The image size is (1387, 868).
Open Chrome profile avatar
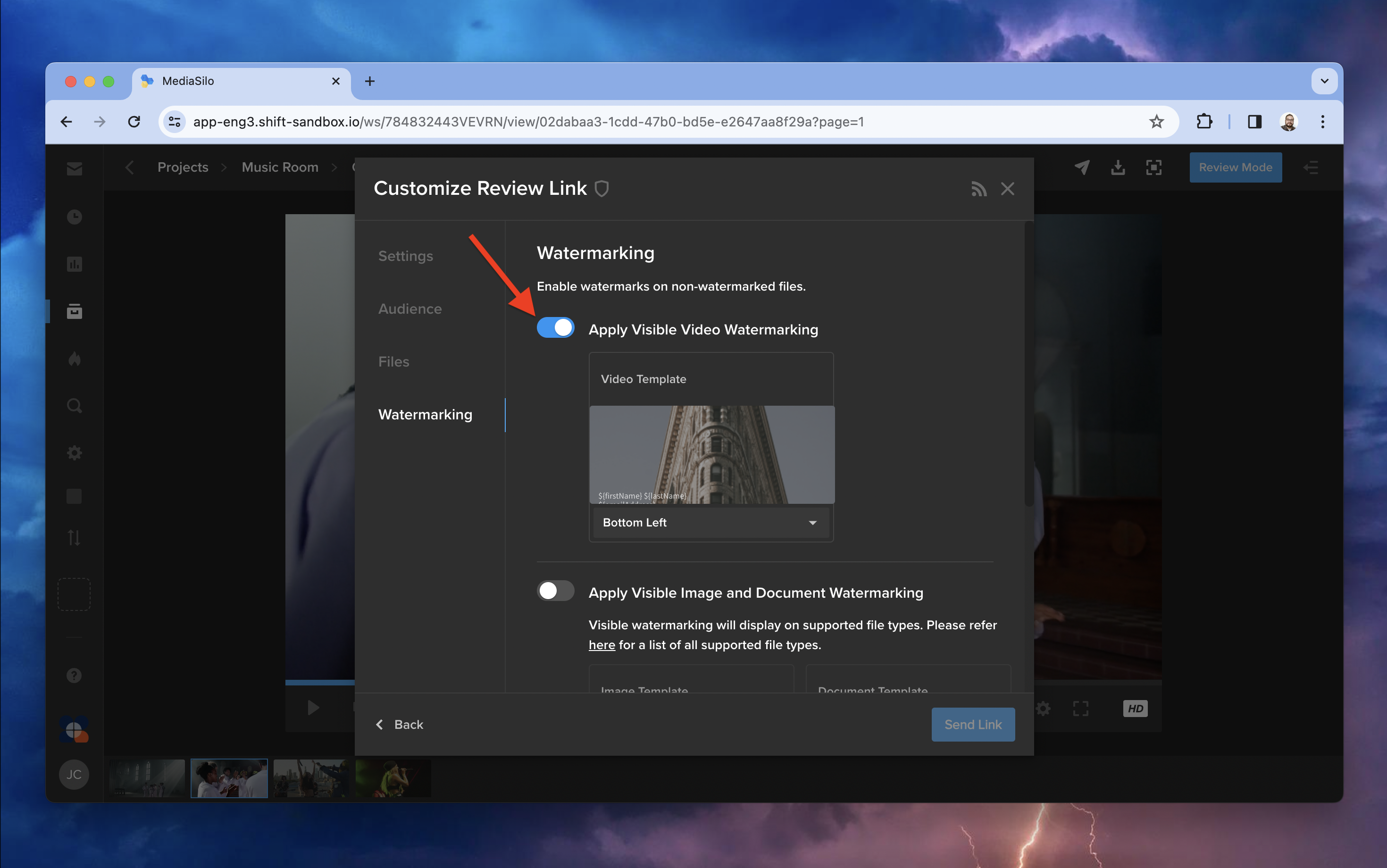pyautogui.click(x=1289, y=122)
